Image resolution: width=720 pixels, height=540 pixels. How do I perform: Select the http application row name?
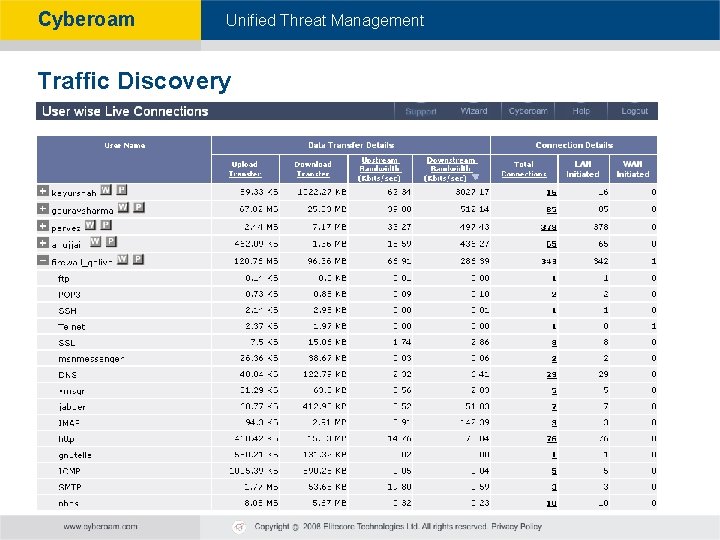point(66,439)
